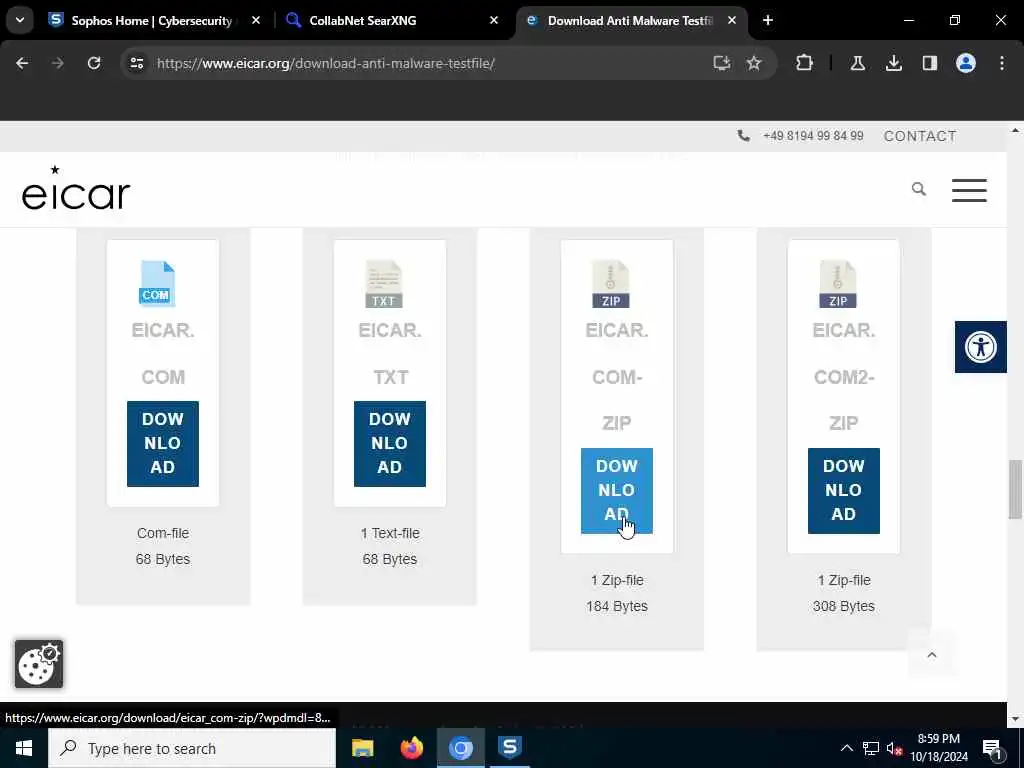The height and width of the screenshot is (768, 1024).
Task: Open Sophos from the taskbar
Action: coord(509,748)
